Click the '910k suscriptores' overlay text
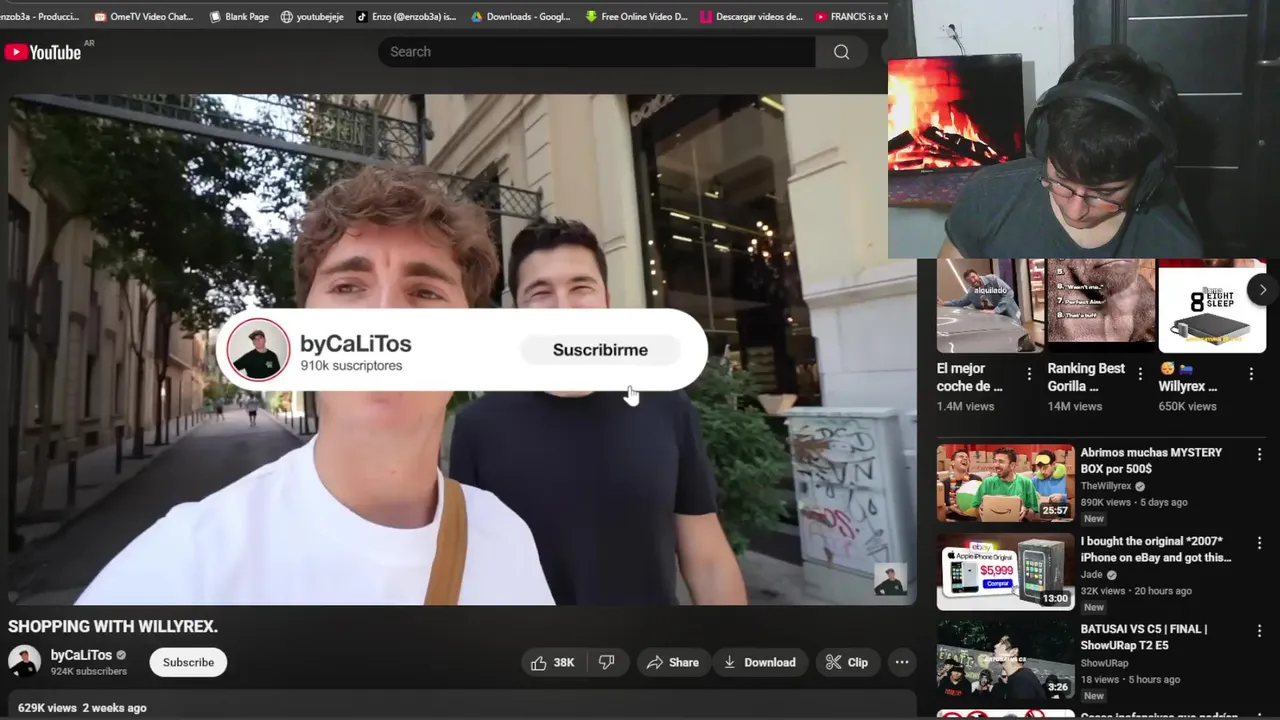This screenshot has width=1280, height=720. [x=351, y=366]
